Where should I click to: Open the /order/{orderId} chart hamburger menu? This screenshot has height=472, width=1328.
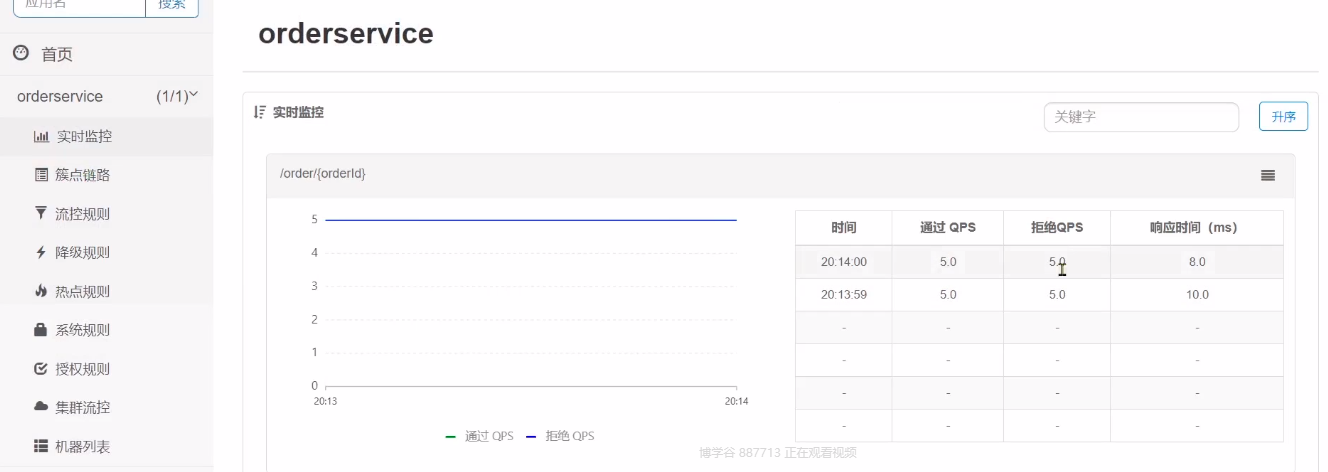[x=1268, y=175]
